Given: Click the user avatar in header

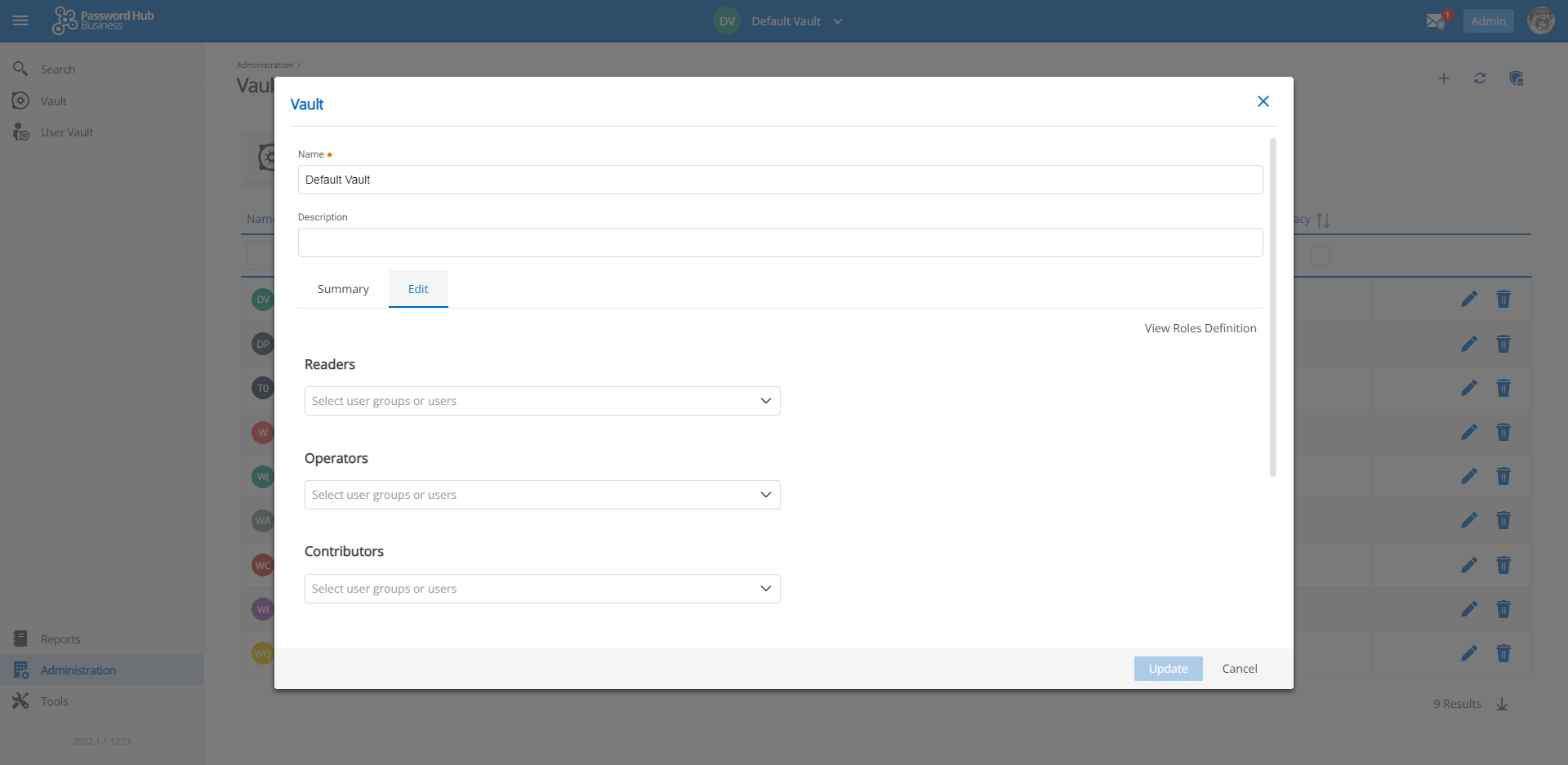Looking at the screenshot, I should (1540, 21).
